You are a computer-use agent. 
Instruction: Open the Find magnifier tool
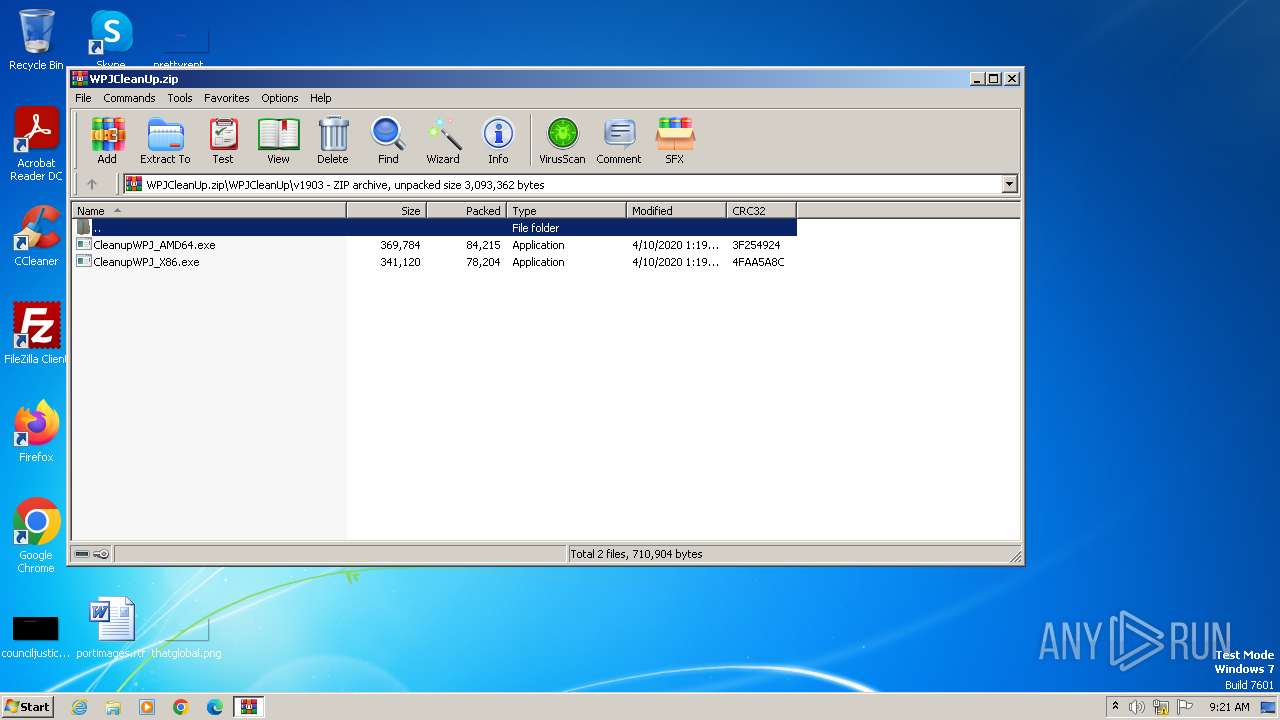388,140
